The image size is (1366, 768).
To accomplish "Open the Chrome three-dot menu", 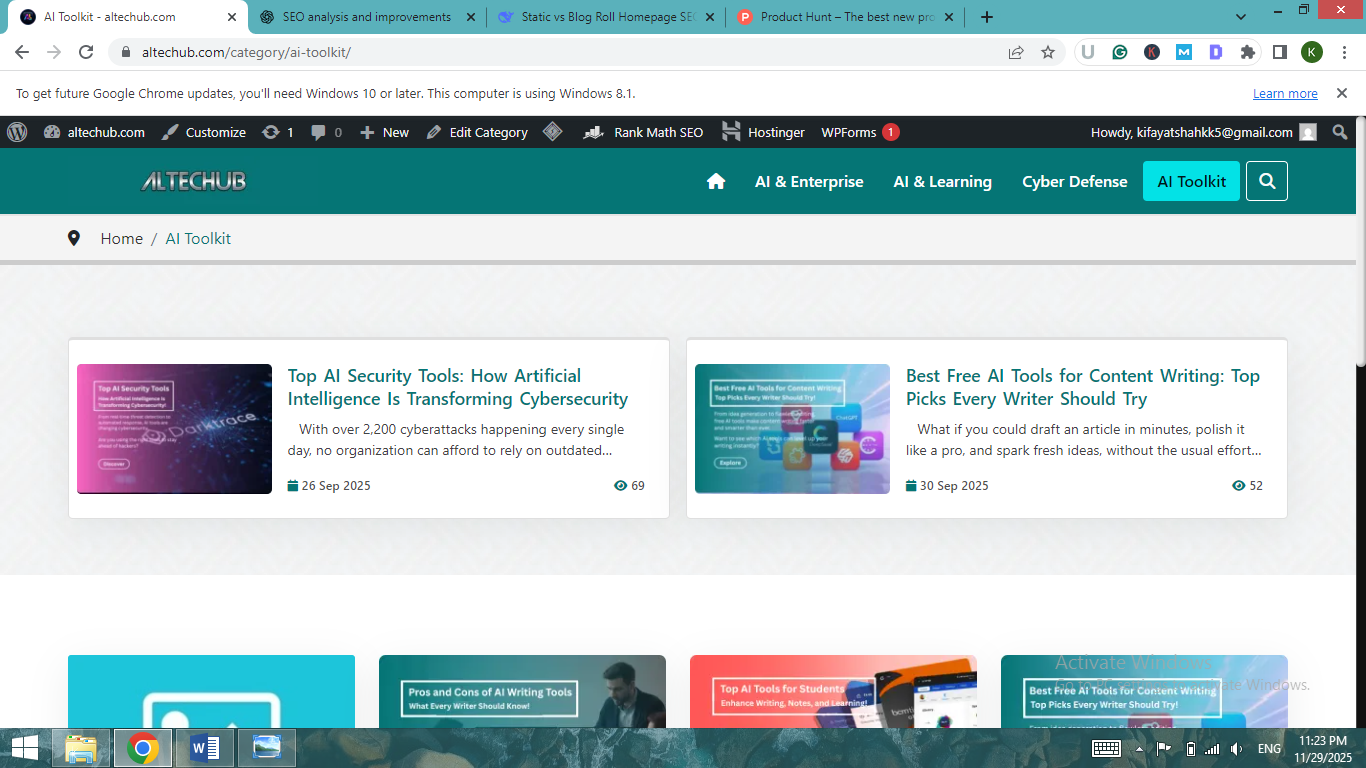I will (x=1343, y=52).
